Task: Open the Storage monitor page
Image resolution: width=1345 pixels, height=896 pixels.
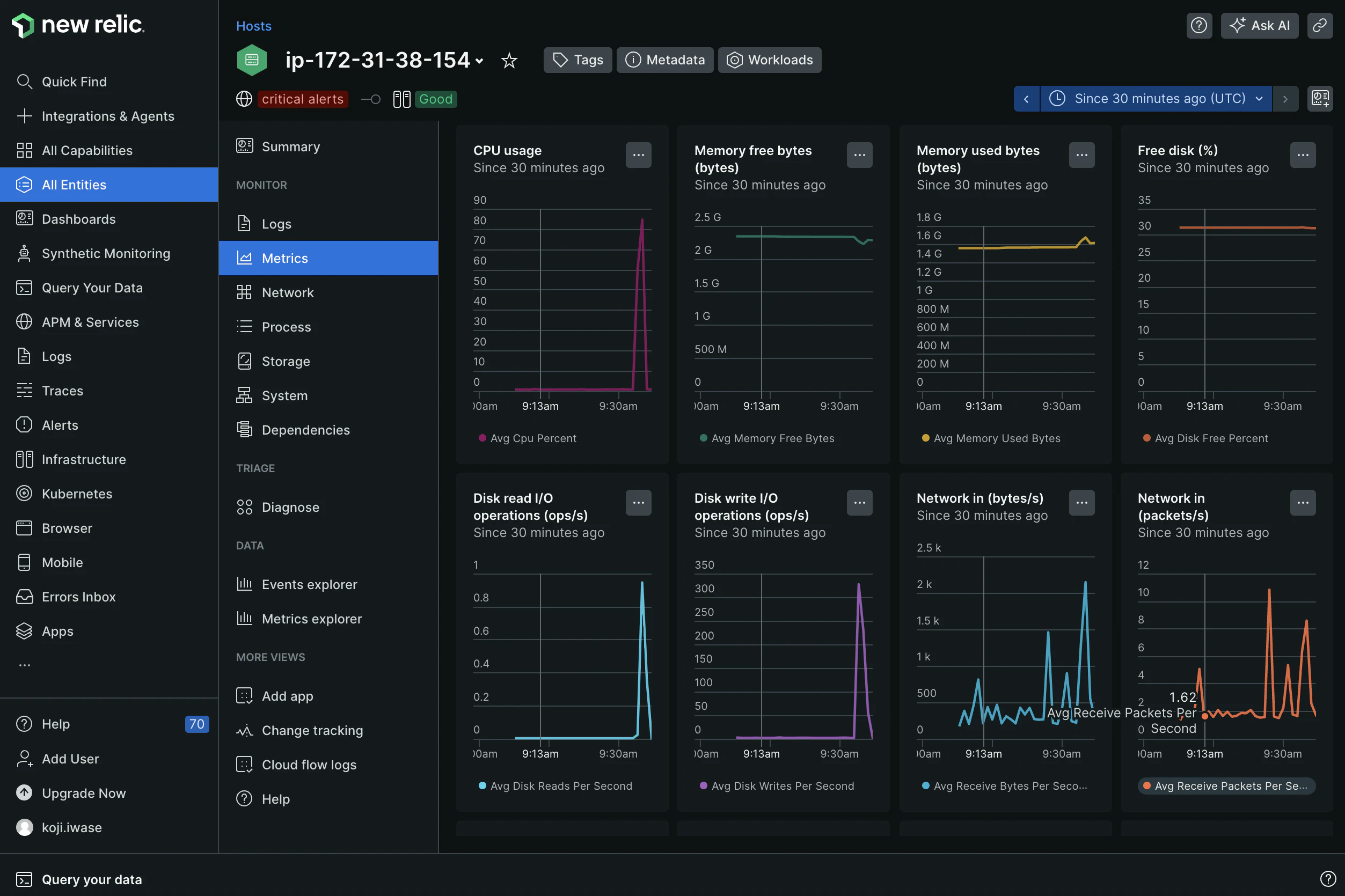Action: [328, 361]
